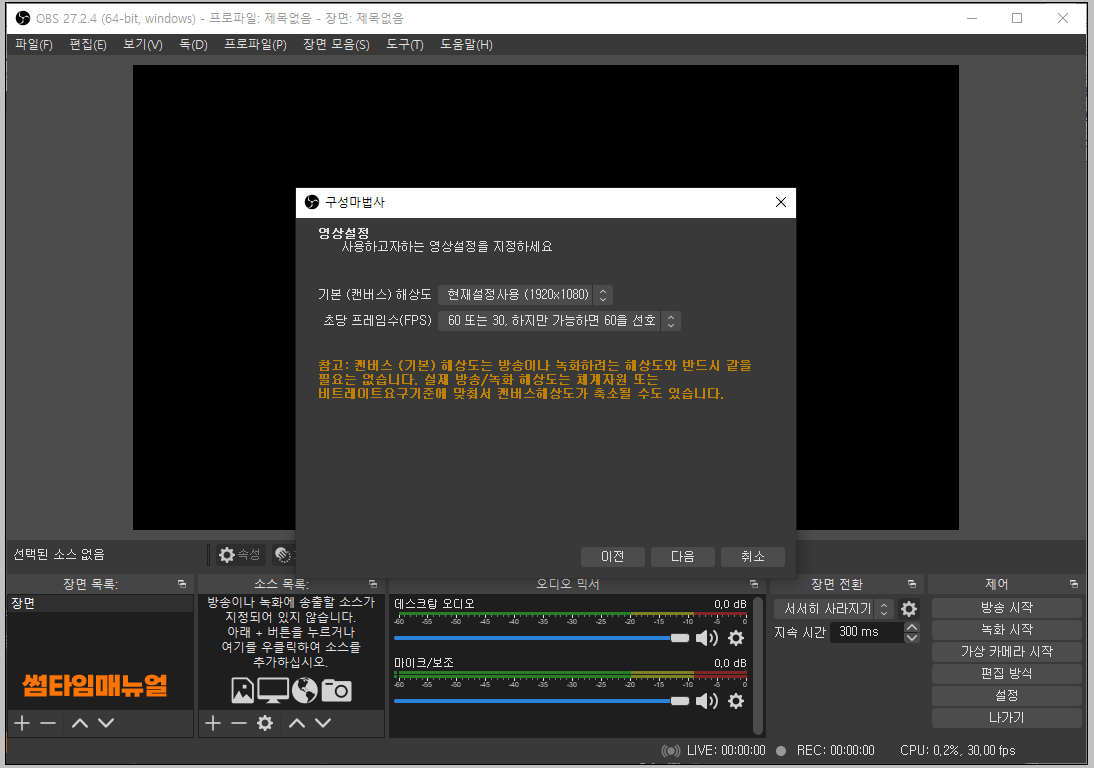This screenshot has width=1094, height=768.
Task: Move source down with arrow icon
Action: click(323, 723)
